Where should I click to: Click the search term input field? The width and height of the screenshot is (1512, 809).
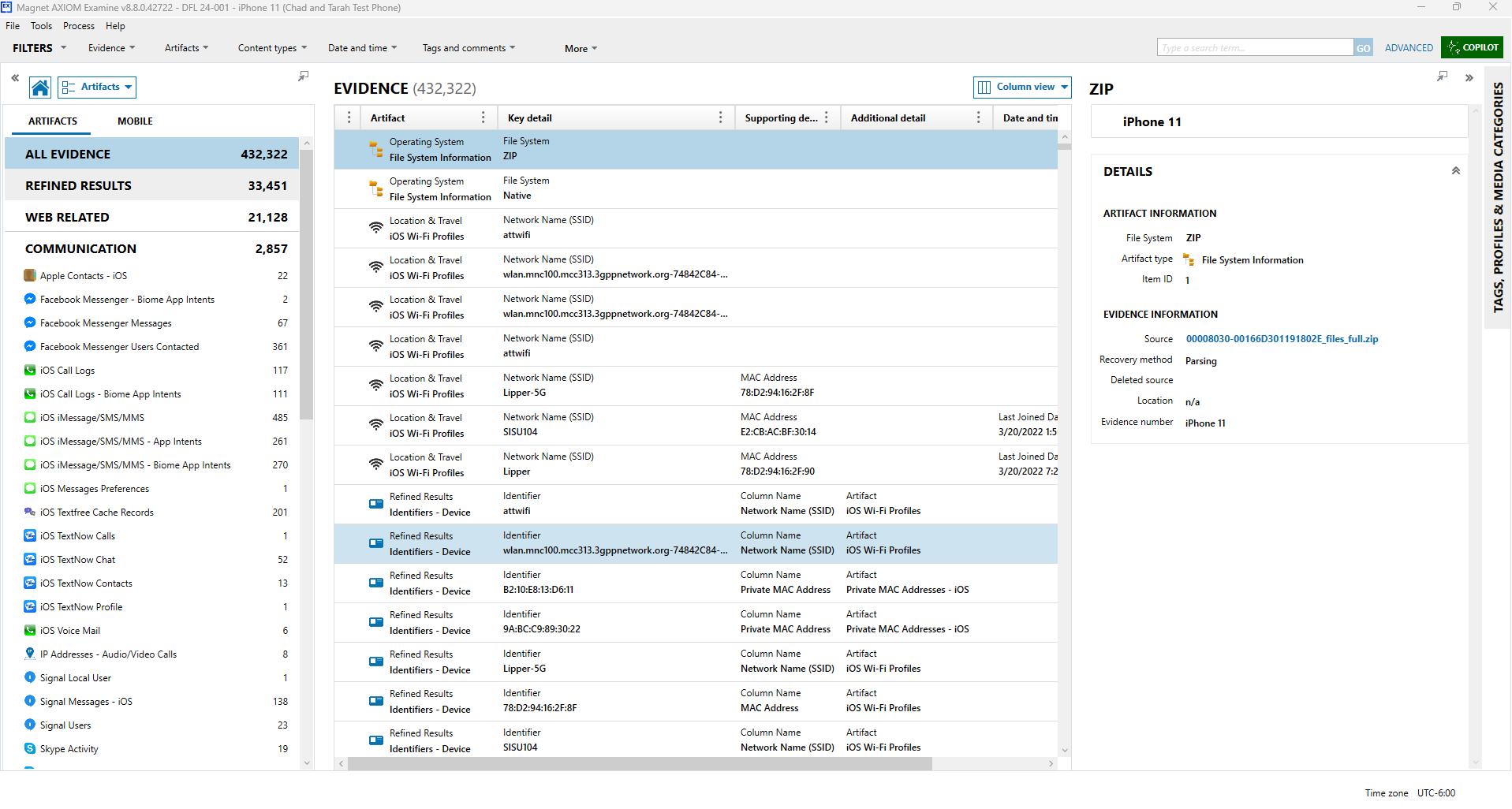click(1254, 48)
